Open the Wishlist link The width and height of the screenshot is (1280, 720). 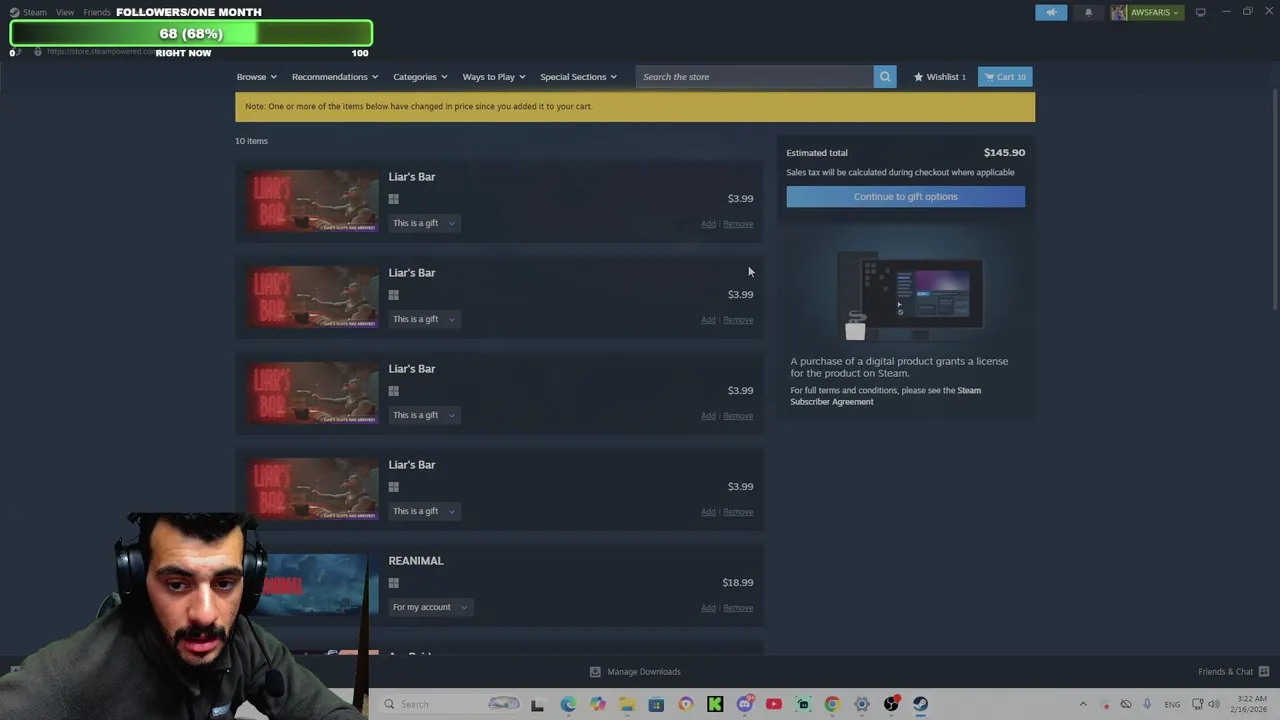939,77
